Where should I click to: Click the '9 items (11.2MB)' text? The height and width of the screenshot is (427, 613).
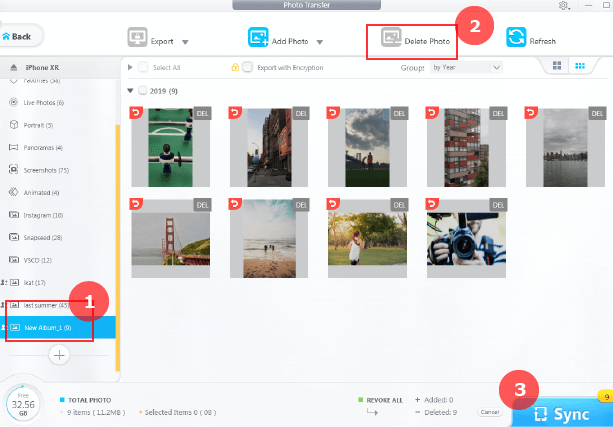[x=96, y=412]
